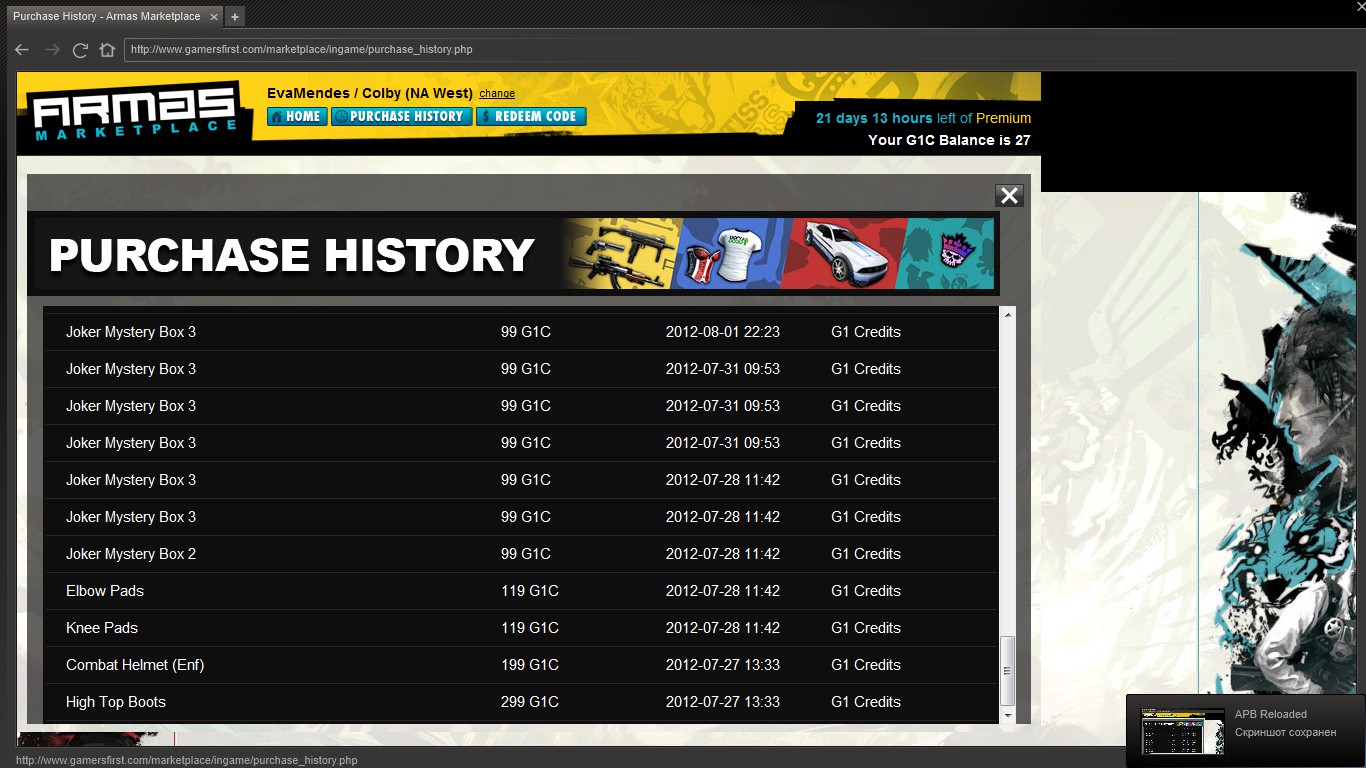The height and width of the screenshot is (768, 1366).
Task: Open the Home page of marketplace
Action: 297,117
